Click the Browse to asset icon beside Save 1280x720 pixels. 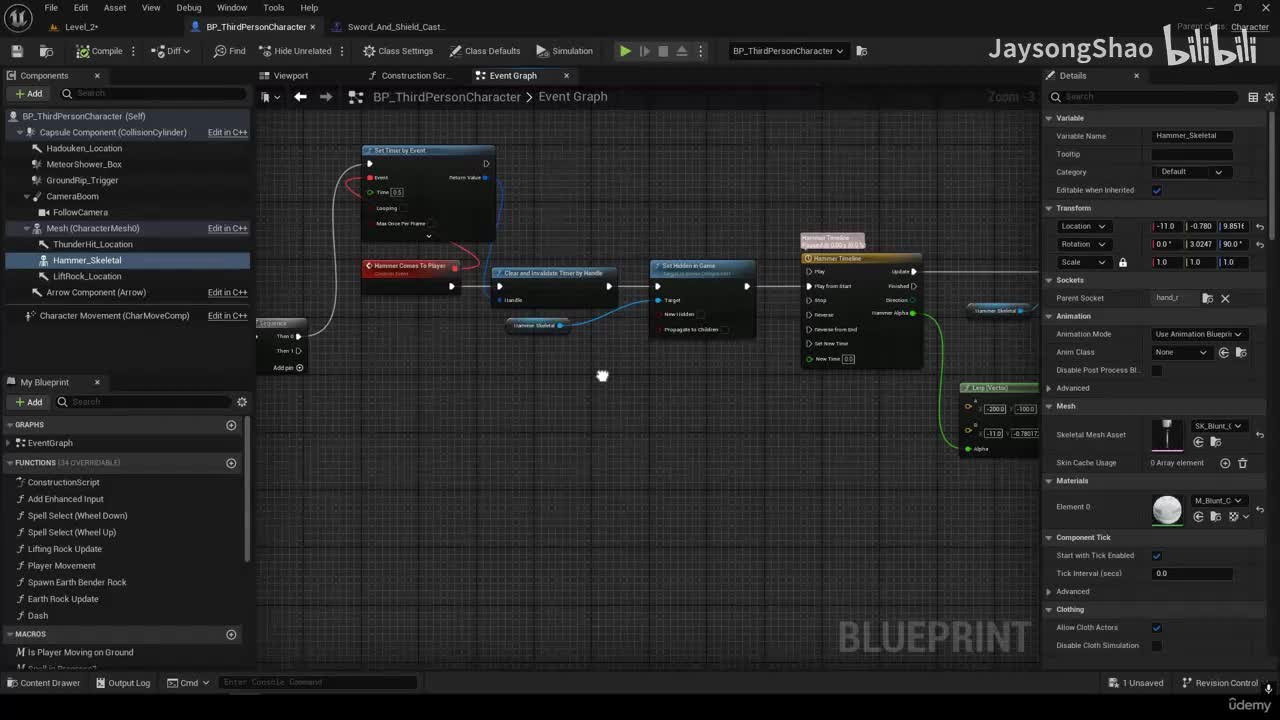click(46, 51)
